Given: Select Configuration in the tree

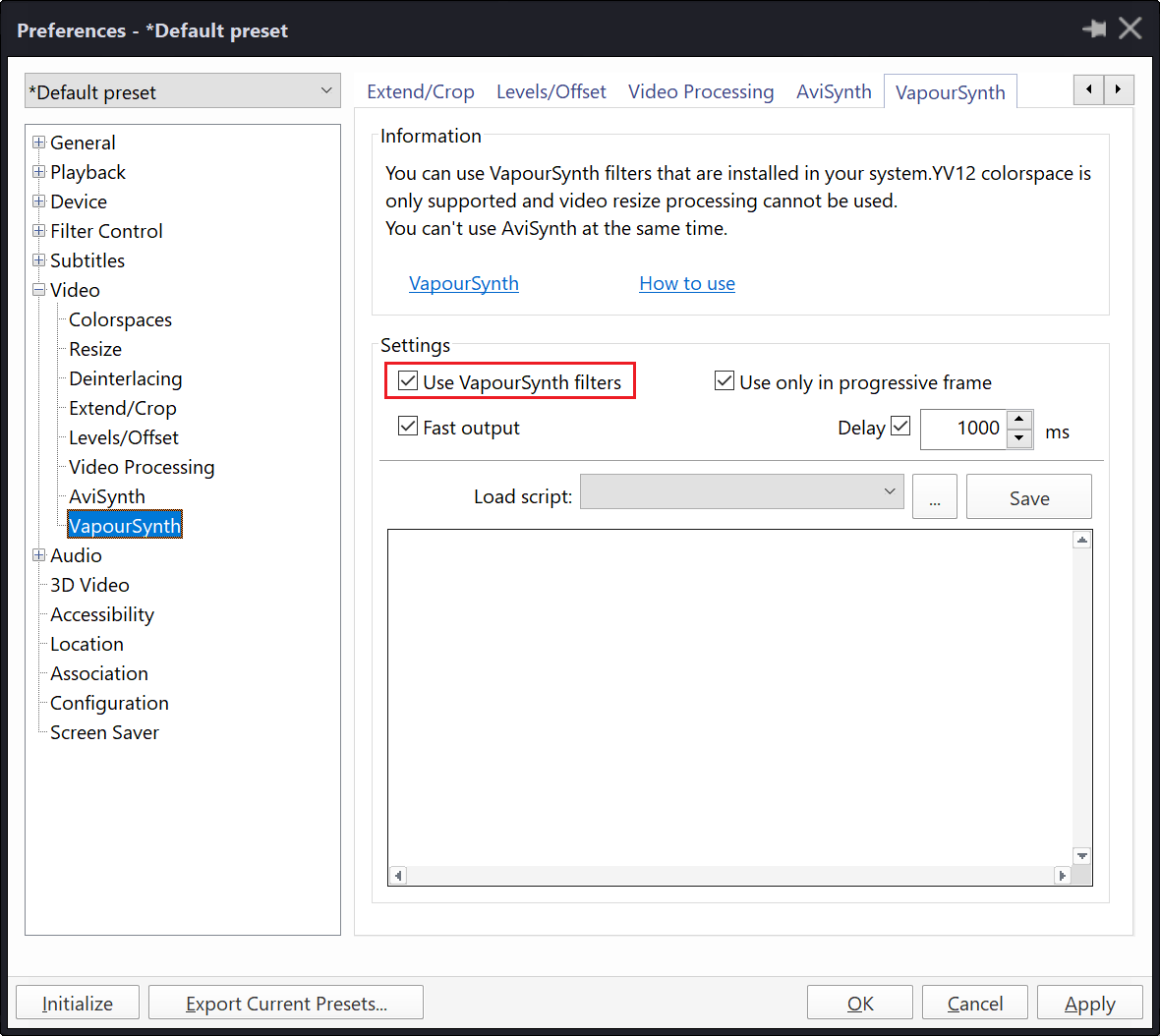Looking at the screenshot, I should click(109, 703).
